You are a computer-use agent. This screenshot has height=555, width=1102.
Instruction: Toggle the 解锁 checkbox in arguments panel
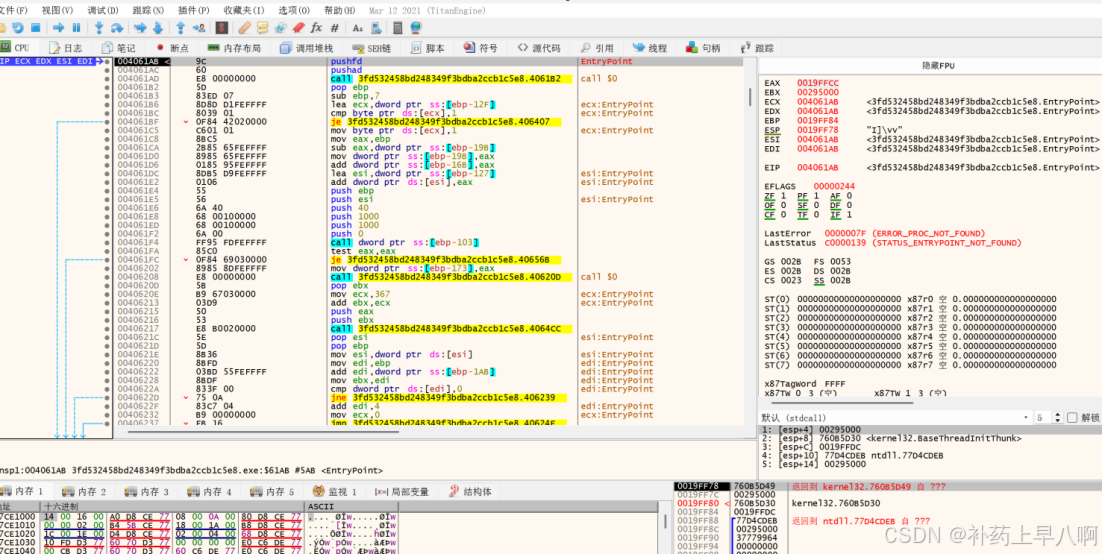1070,417
